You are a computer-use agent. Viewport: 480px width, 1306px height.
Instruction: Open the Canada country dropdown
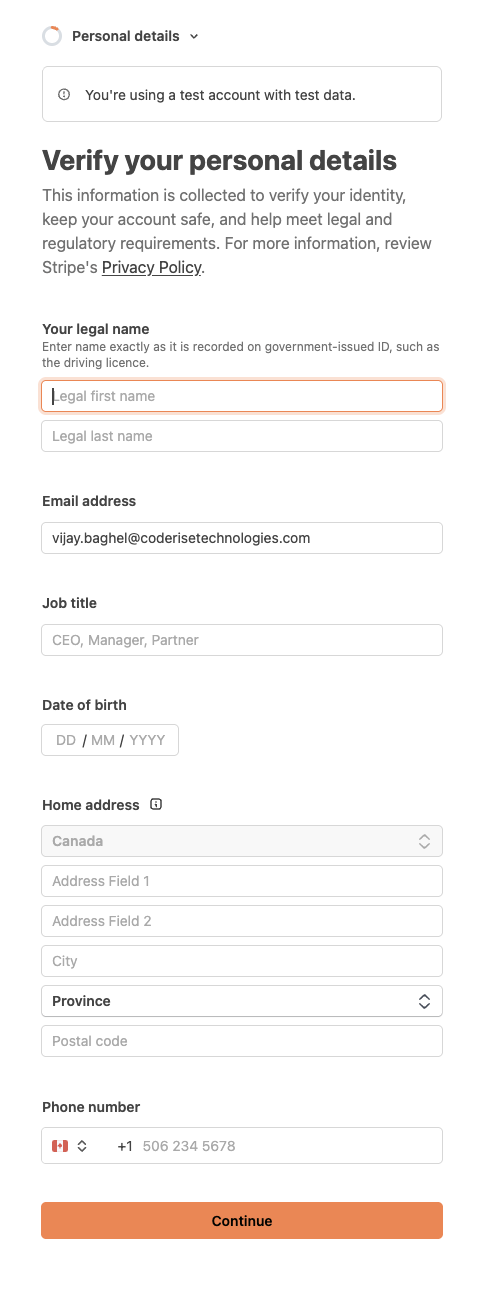(x=242, y=841)
